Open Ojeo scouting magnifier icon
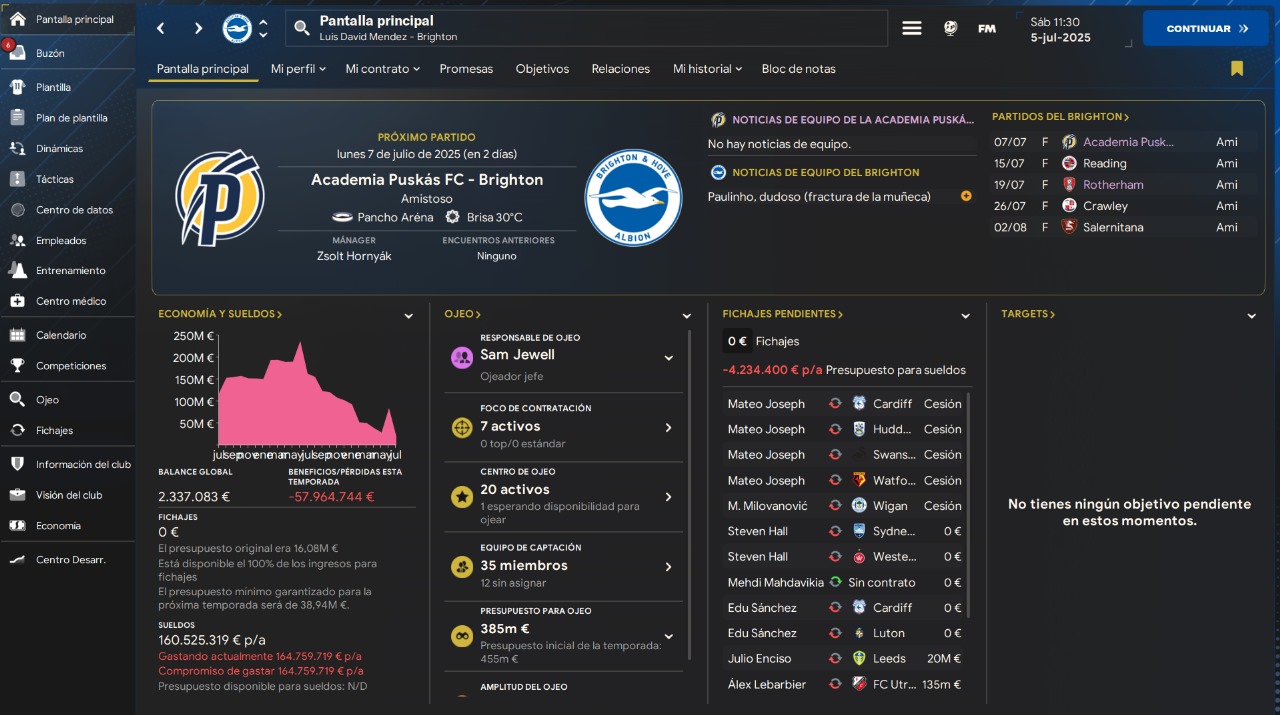Image resolution: width=1280 pixels, height=715 pixels. tap(17, 400)
